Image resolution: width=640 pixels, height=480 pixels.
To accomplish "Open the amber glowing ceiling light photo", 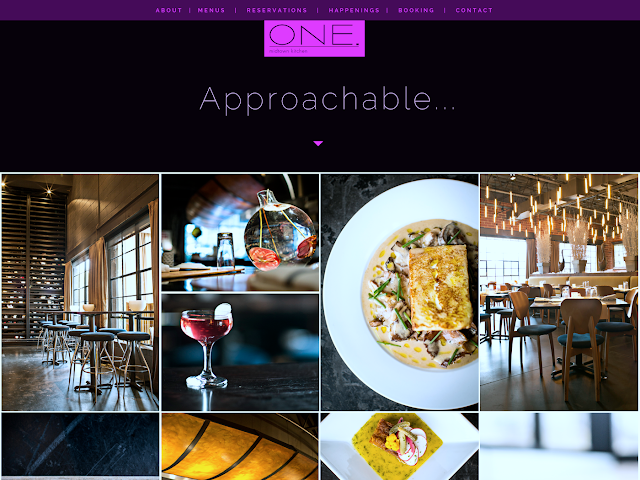I will (x=240, y=447).
